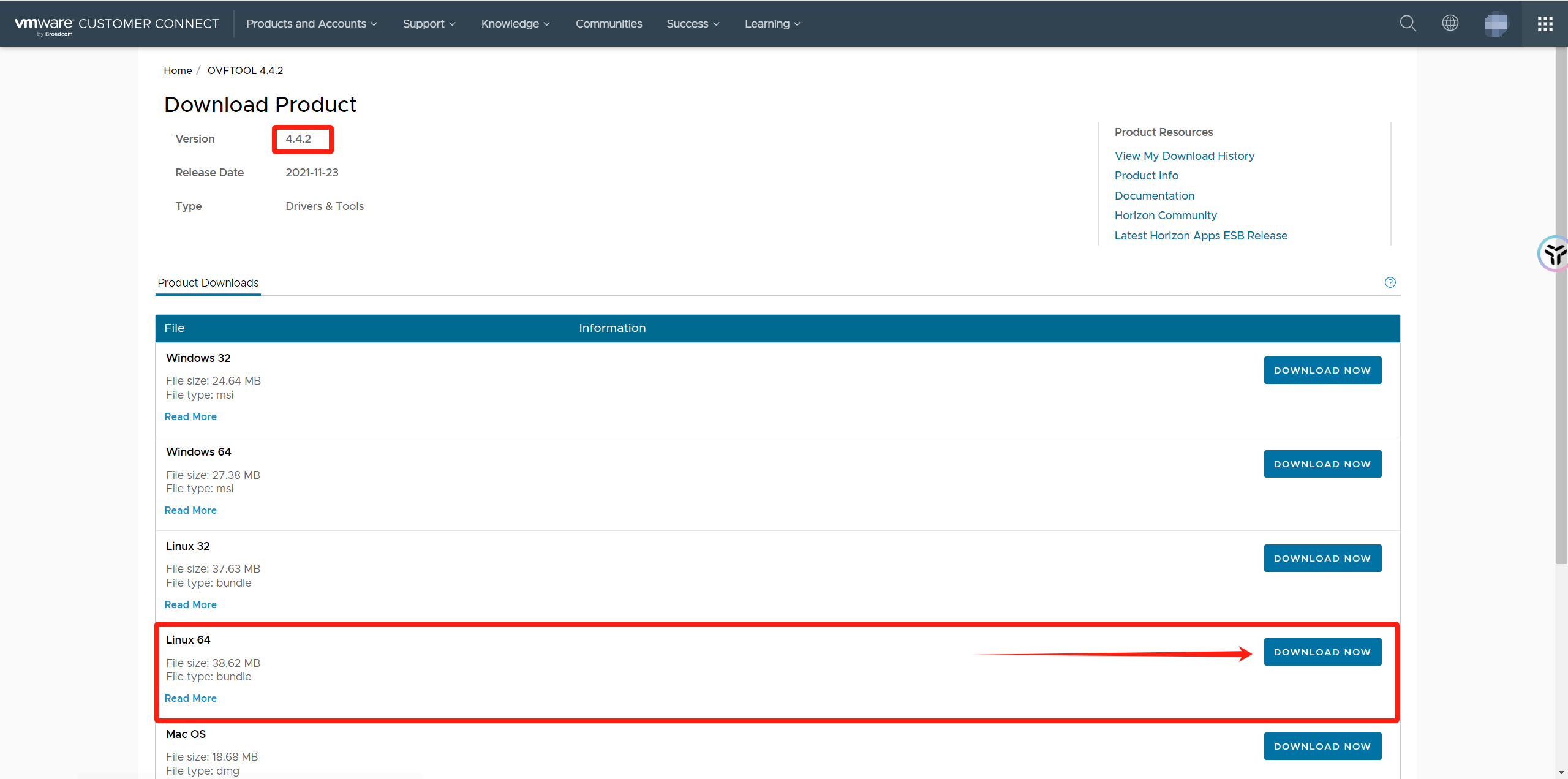The height and width of the screenshot is (779, 1568).
Task: Download the Linux 64 bundle
Action: pyautogui.click(x=1322, y=652)
